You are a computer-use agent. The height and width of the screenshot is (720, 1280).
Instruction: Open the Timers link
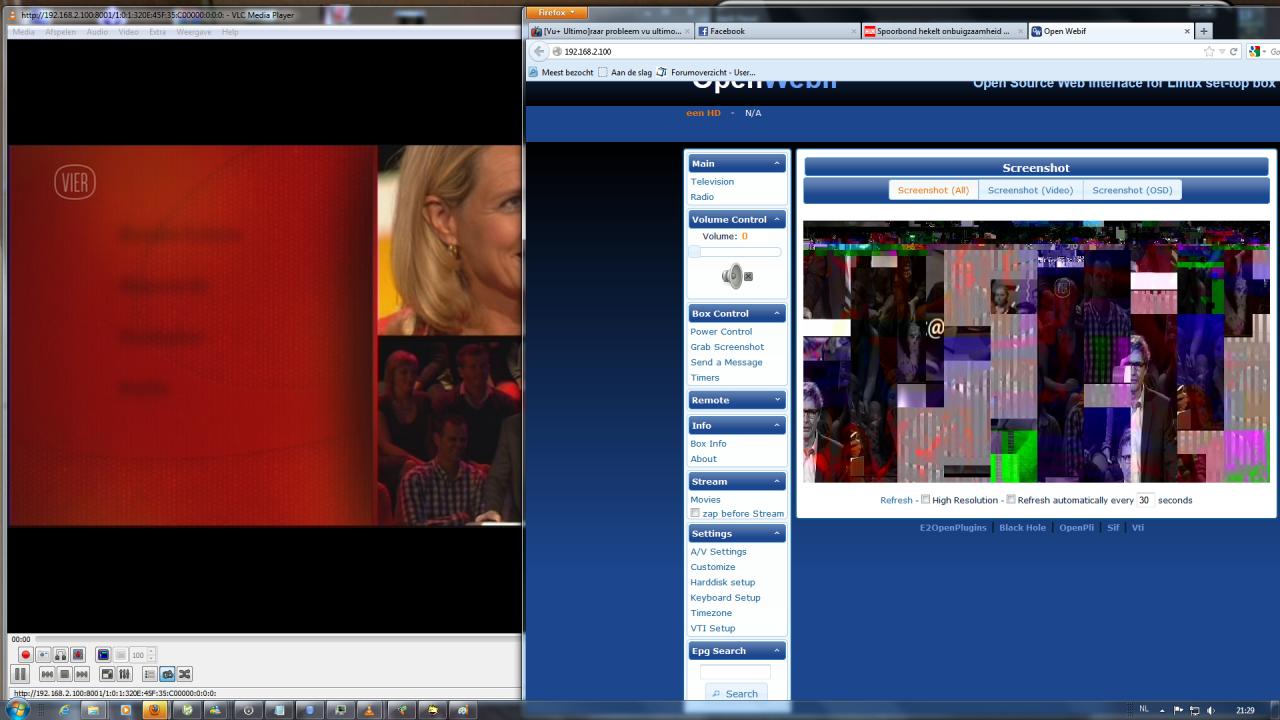tap(705, 378)
